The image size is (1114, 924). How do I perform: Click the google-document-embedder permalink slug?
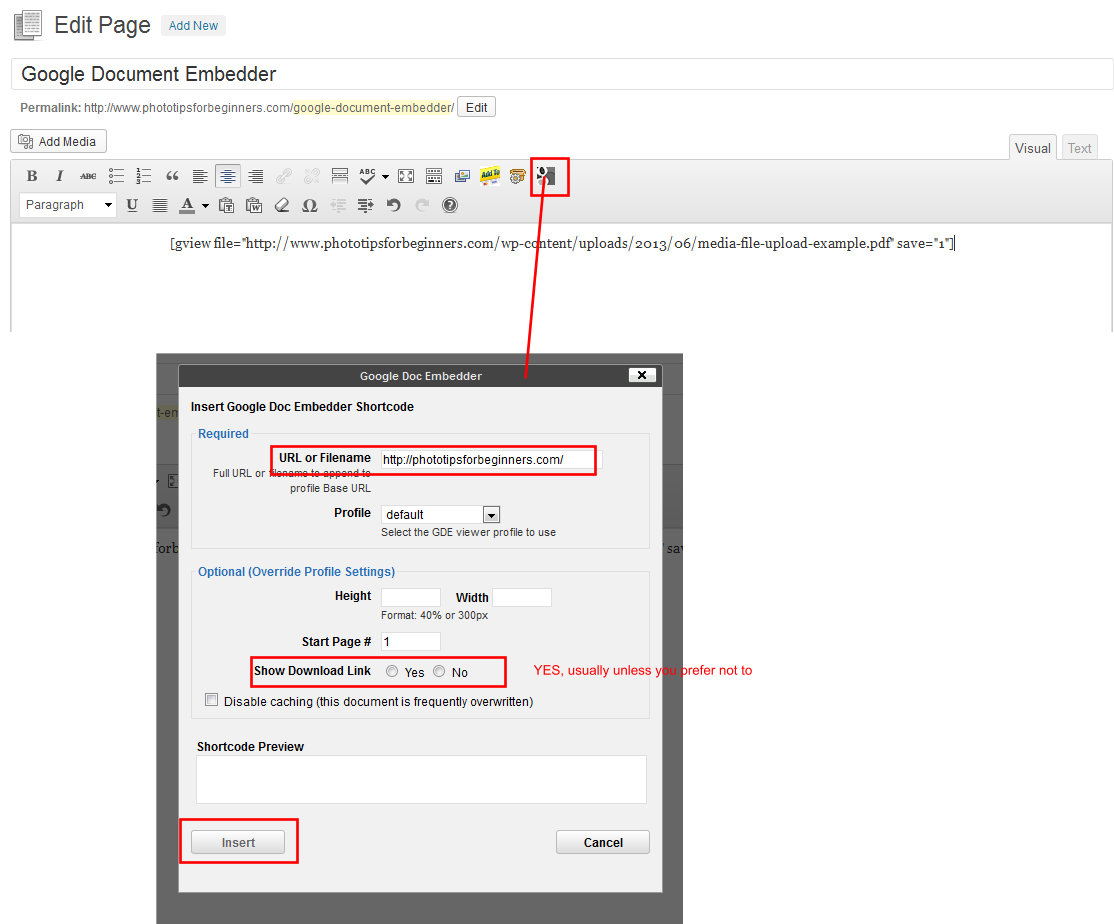pyautogui.click(x=372, y=108)
